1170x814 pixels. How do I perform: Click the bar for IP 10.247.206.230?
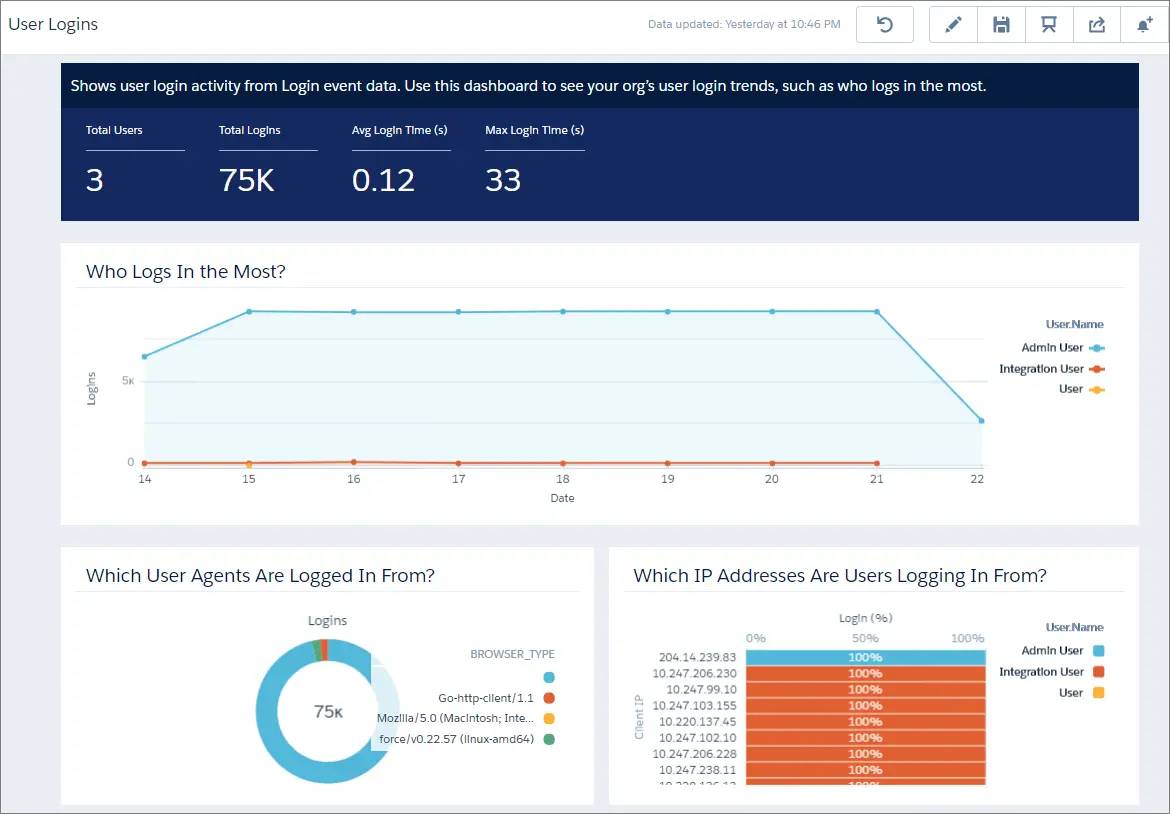866,674
